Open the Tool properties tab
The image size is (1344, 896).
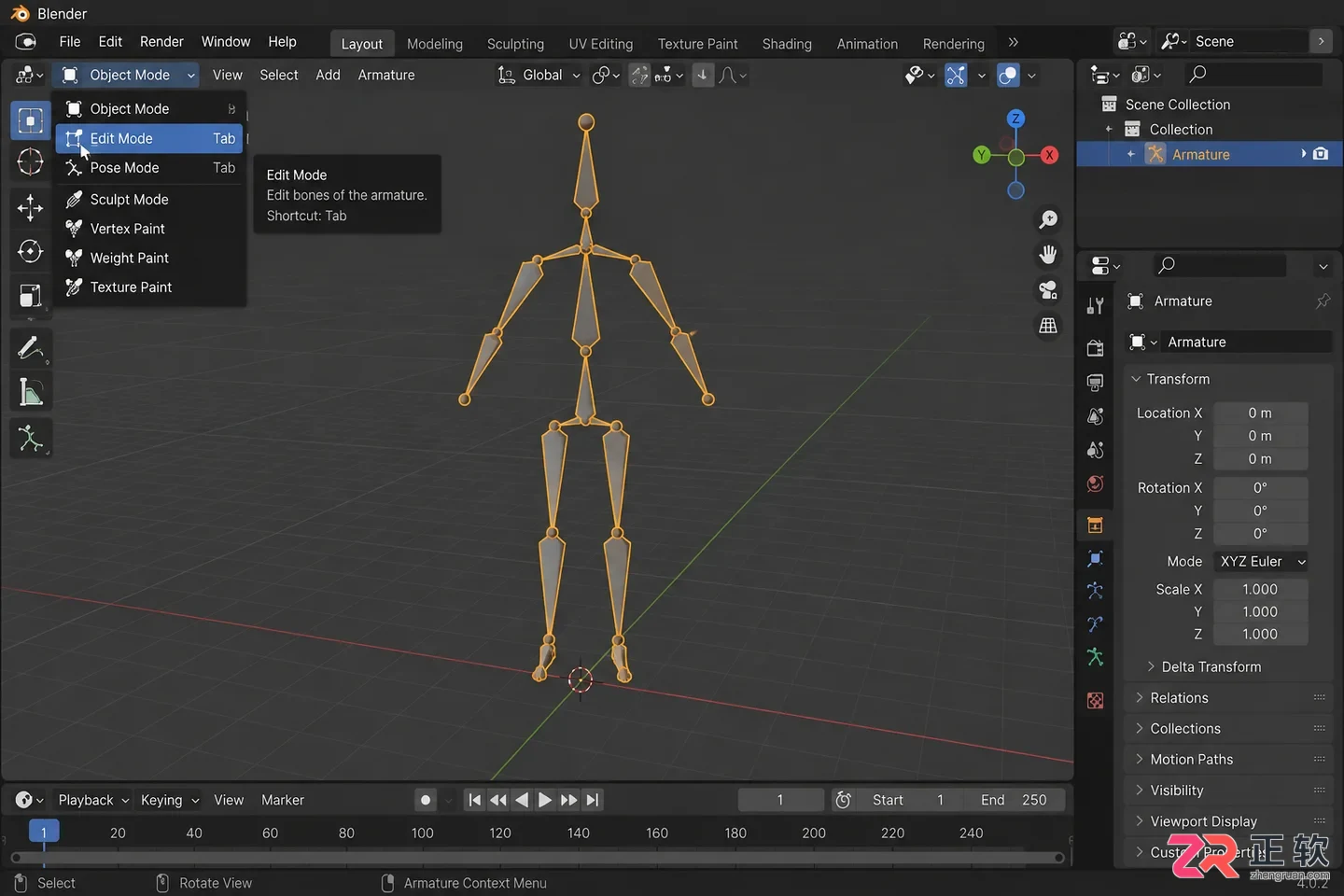pyautogui.click(x=1096, y=306)
